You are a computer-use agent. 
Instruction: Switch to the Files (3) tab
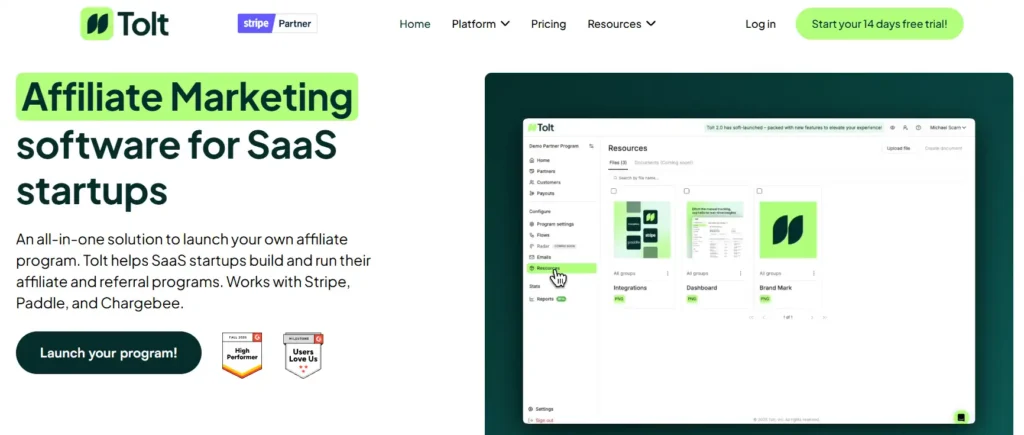pyautogui.click(x=618, y=163)
